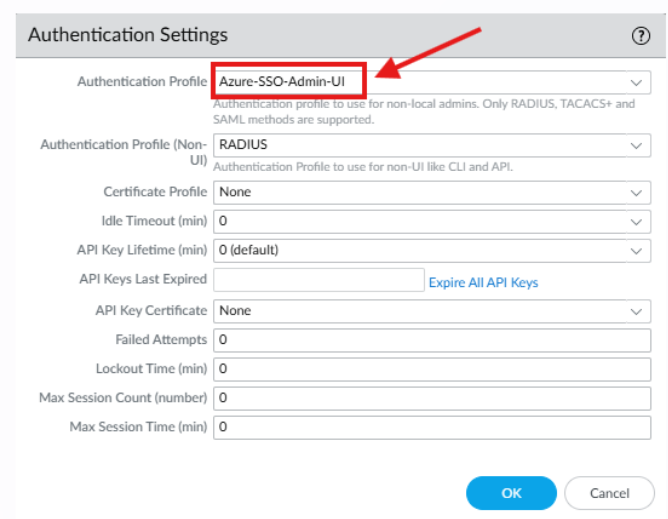This screenshot has width=668, height=519.
Task: Click the API Key Lifetime default value
Action: pos(249,250)
